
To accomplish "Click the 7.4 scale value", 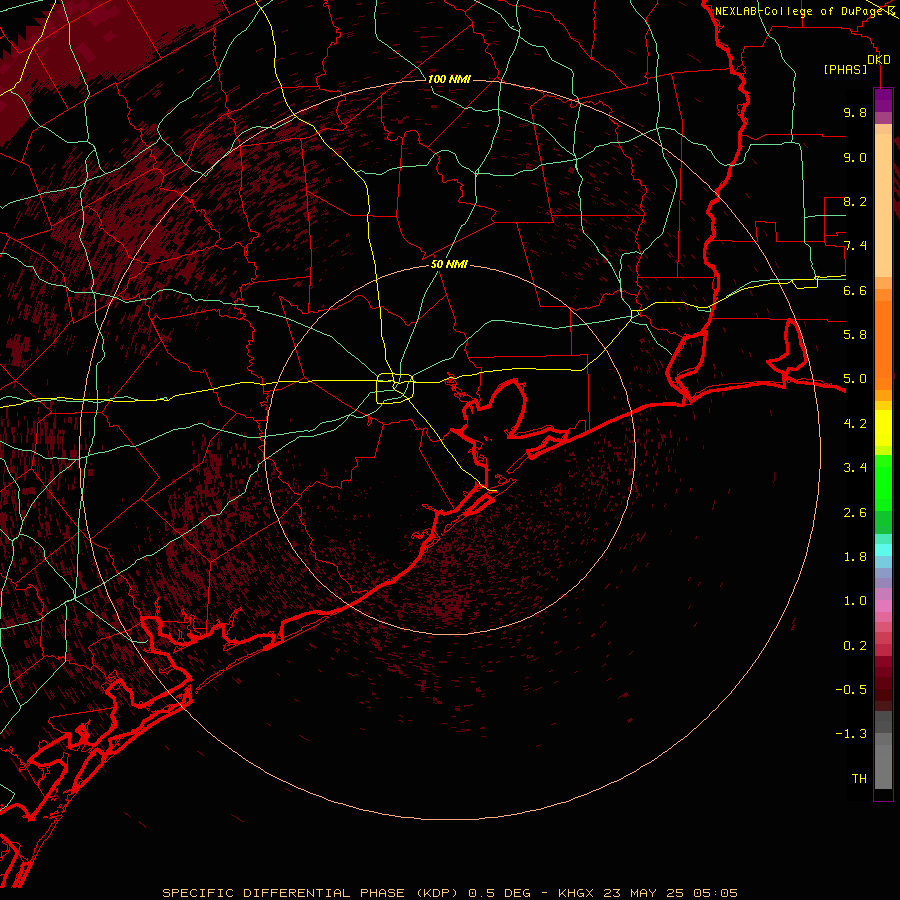I will point(855,246).
